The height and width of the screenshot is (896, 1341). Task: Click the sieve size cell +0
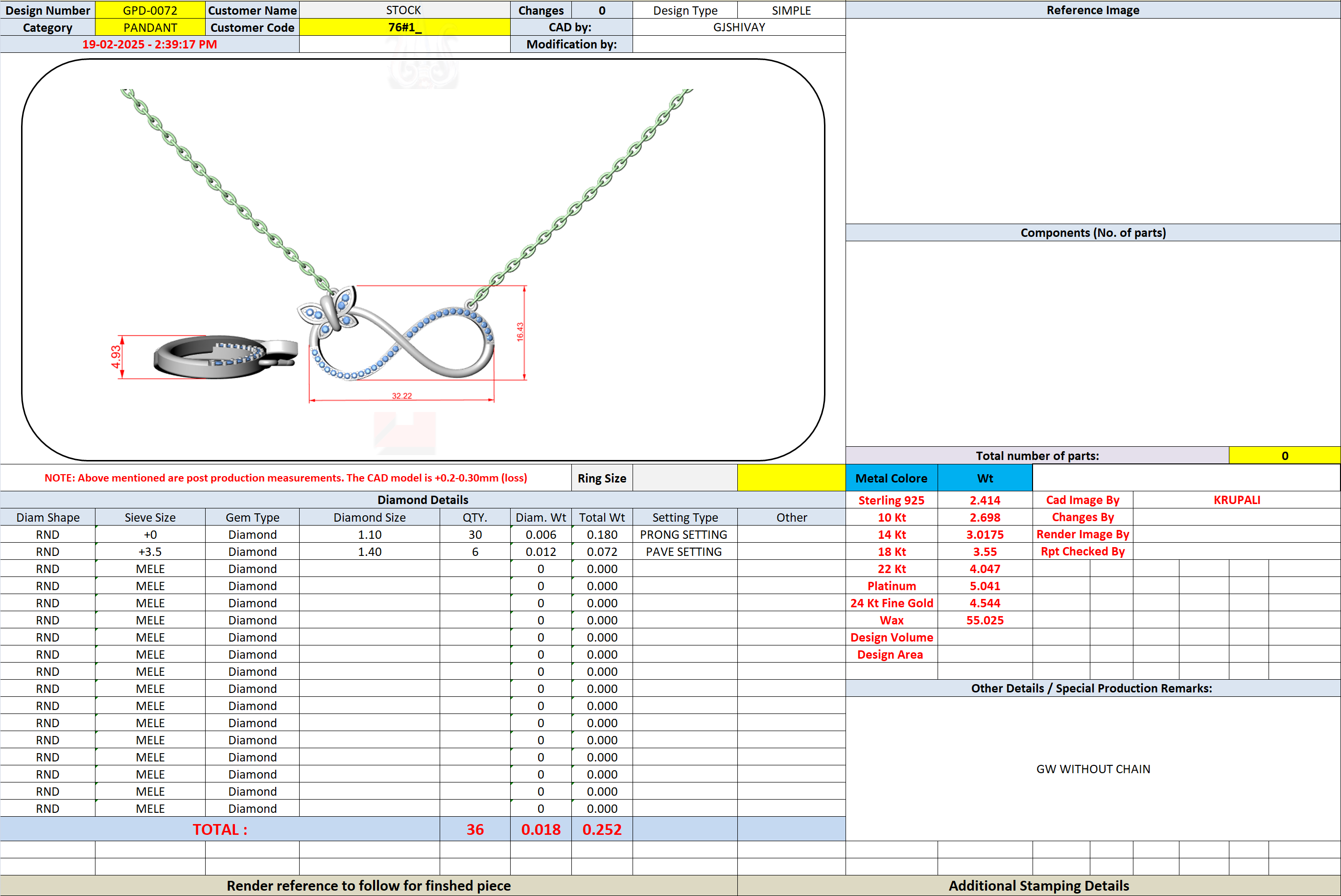click(150, 534)
